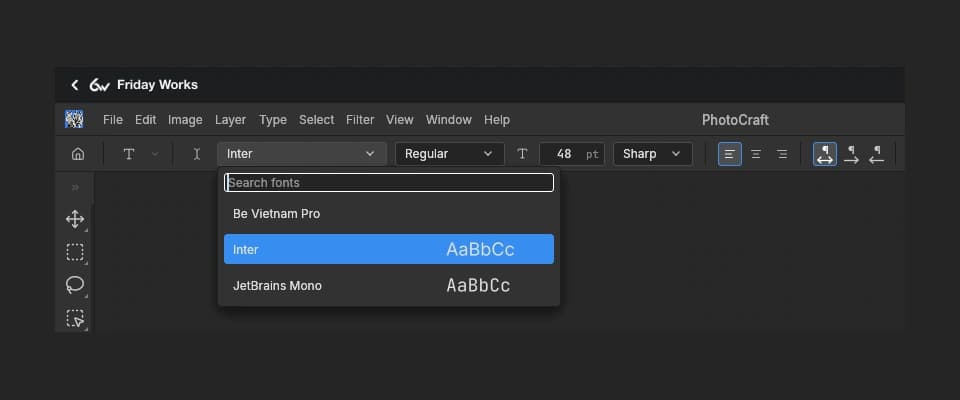Open the File menu
The height and width of the screenshot is (400, 960).
tap(113, 120)
